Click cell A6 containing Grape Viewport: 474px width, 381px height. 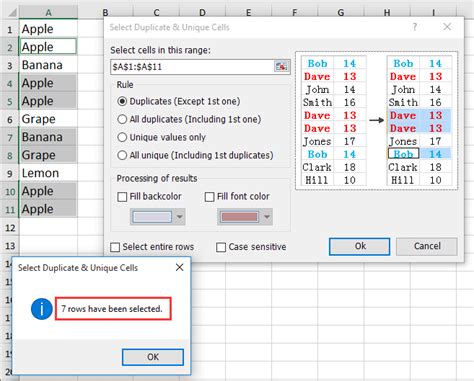click(48, 119)
